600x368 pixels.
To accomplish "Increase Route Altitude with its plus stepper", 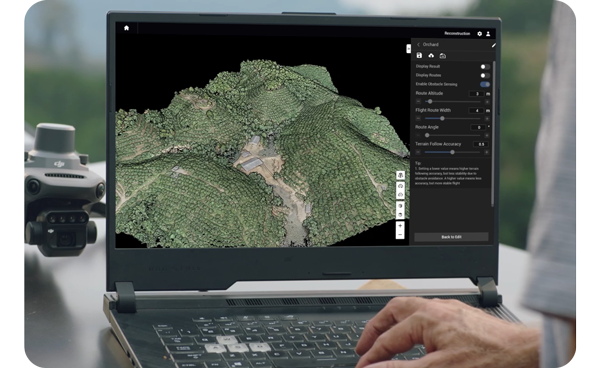I will click(487, 102).
